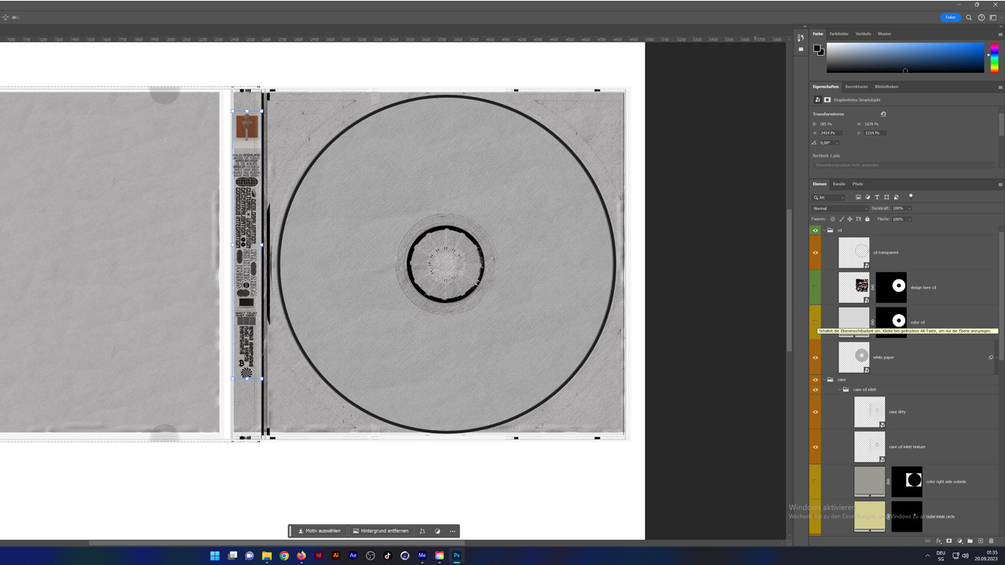
Task: Show the design here cd layer
Action: point(815,288)
